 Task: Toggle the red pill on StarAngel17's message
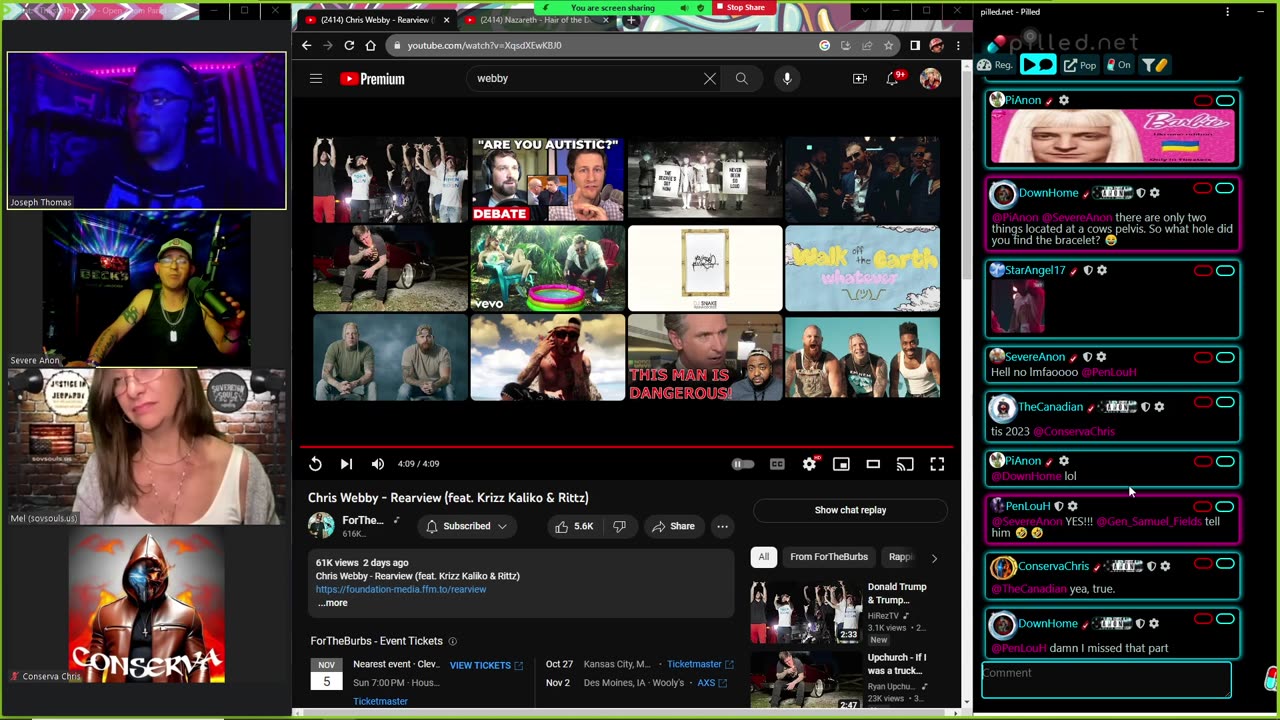pos(1203,270)
